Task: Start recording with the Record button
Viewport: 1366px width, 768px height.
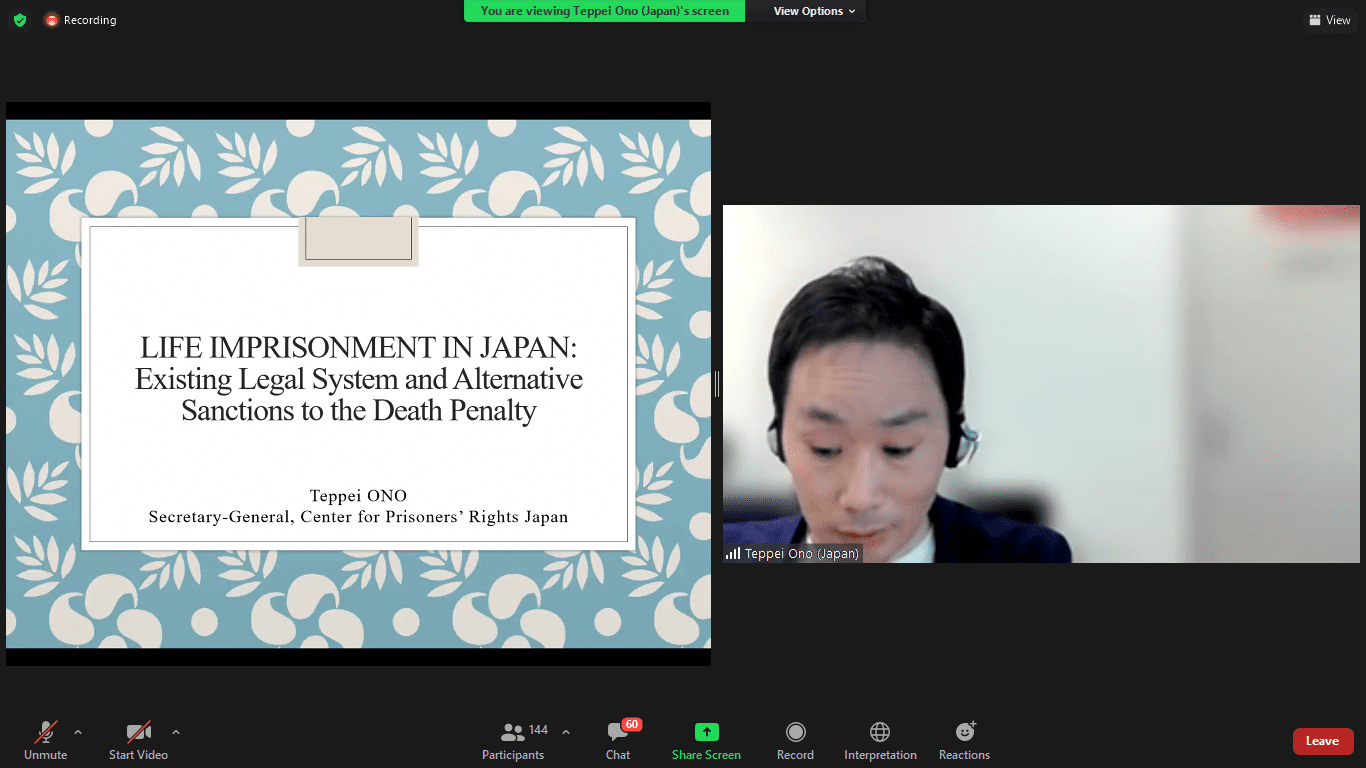Action: (x=795, y=741)
